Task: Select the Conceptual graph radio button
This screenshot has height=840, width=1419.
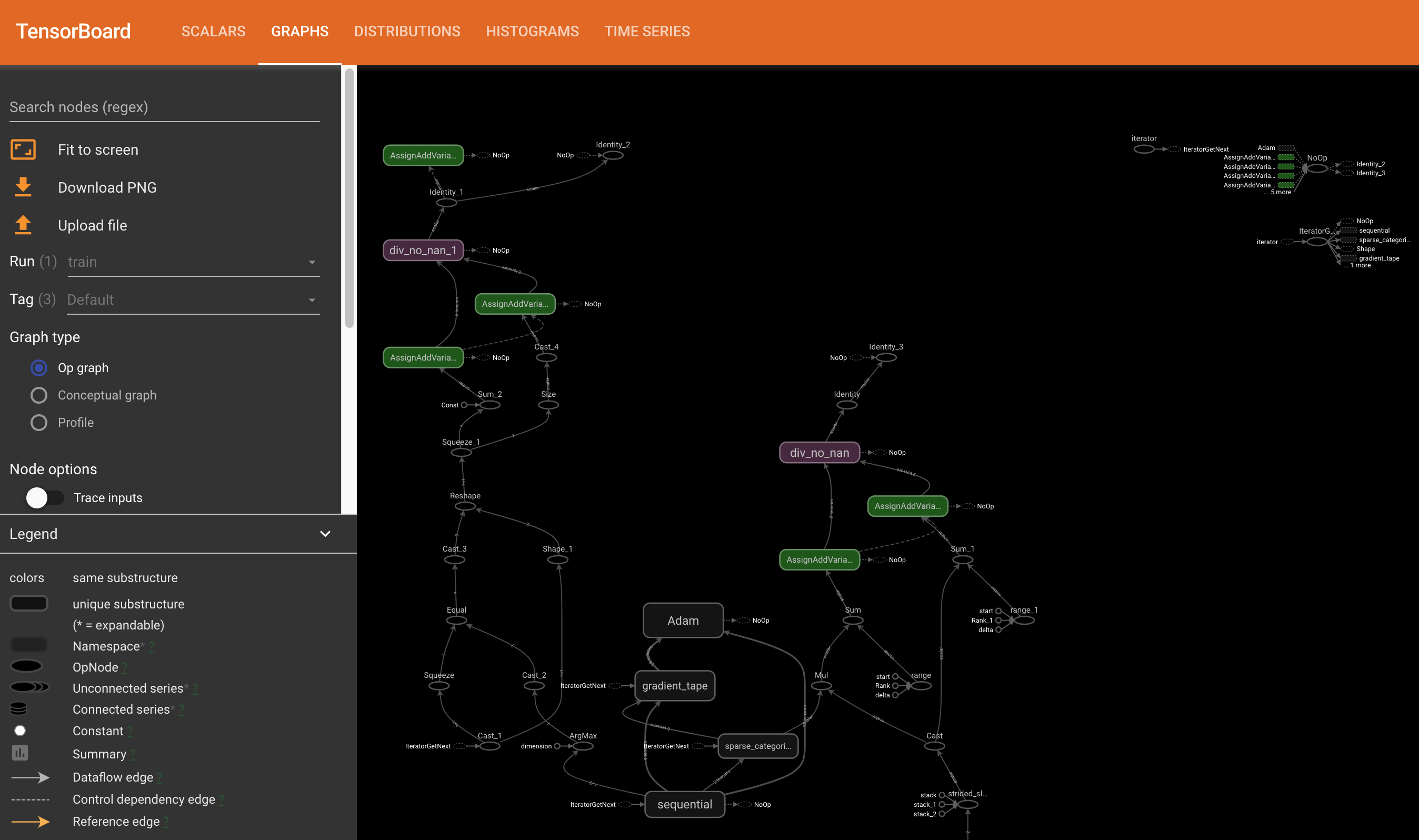Action: click(38, 395)
